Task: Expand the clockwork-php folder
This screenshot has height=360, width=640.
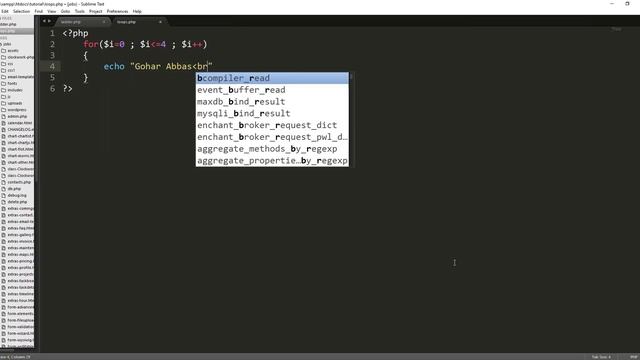Action: coord(18,57)
